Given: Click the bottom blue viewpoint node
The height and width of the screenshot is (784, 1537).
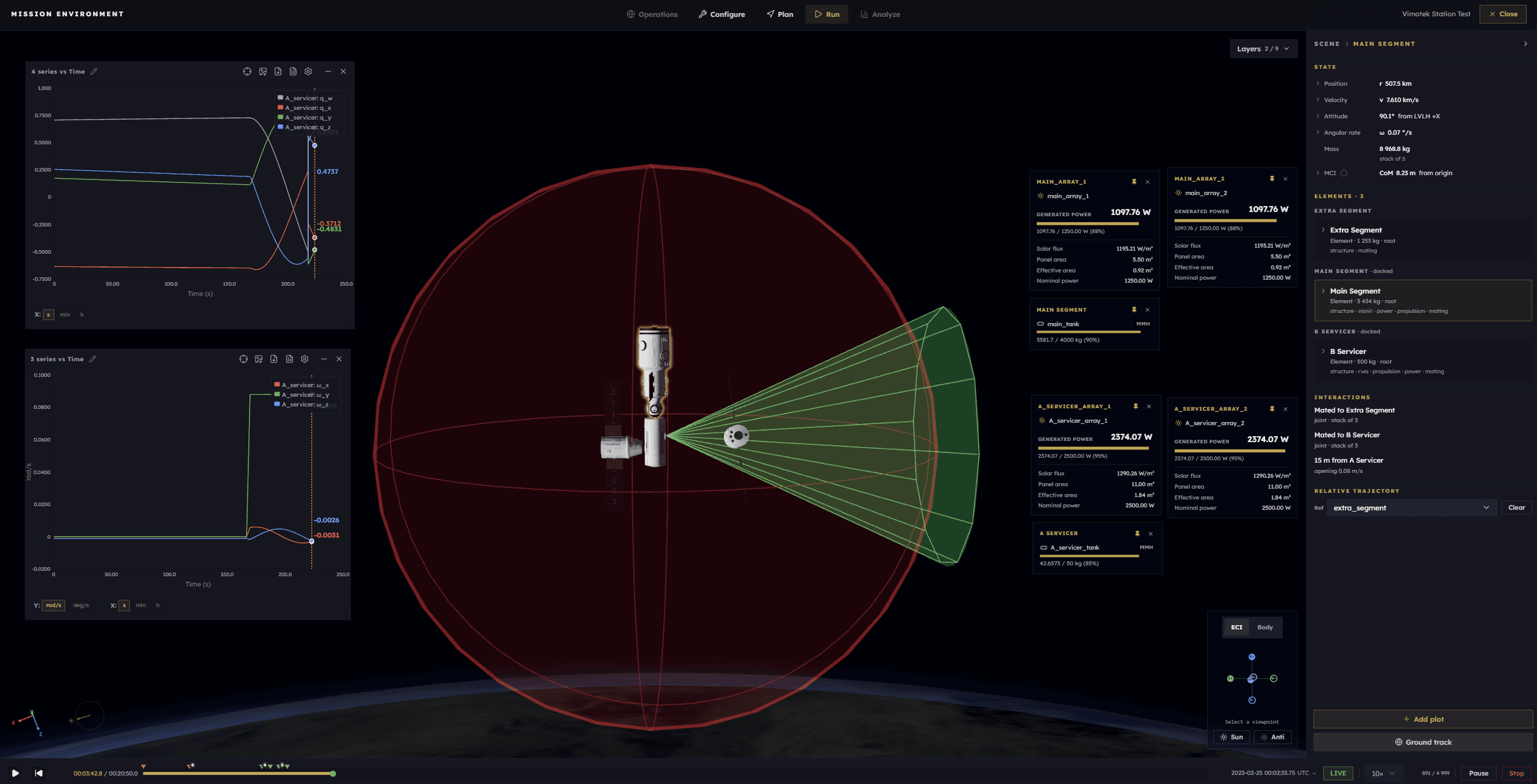Looking at the screenshot, I should [x=1252, y=700].
